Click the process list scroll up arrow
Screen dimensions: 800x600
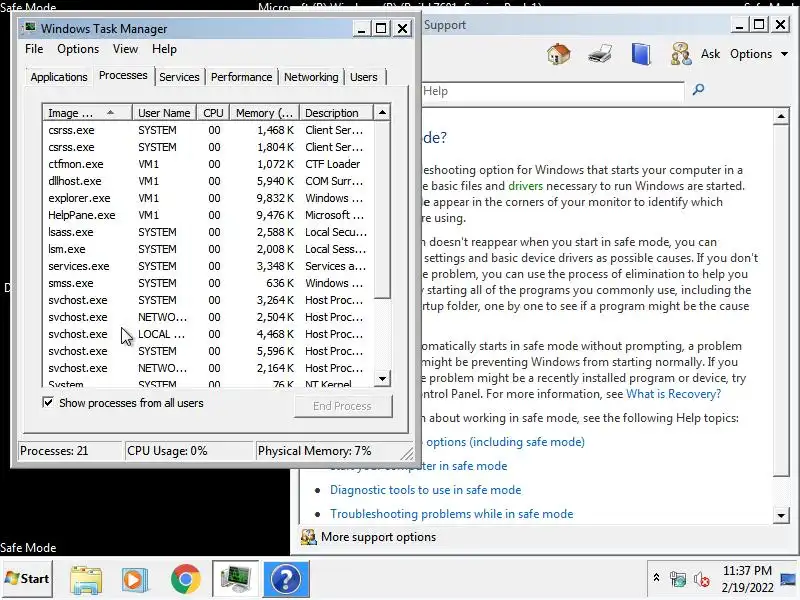coord(382,112)
